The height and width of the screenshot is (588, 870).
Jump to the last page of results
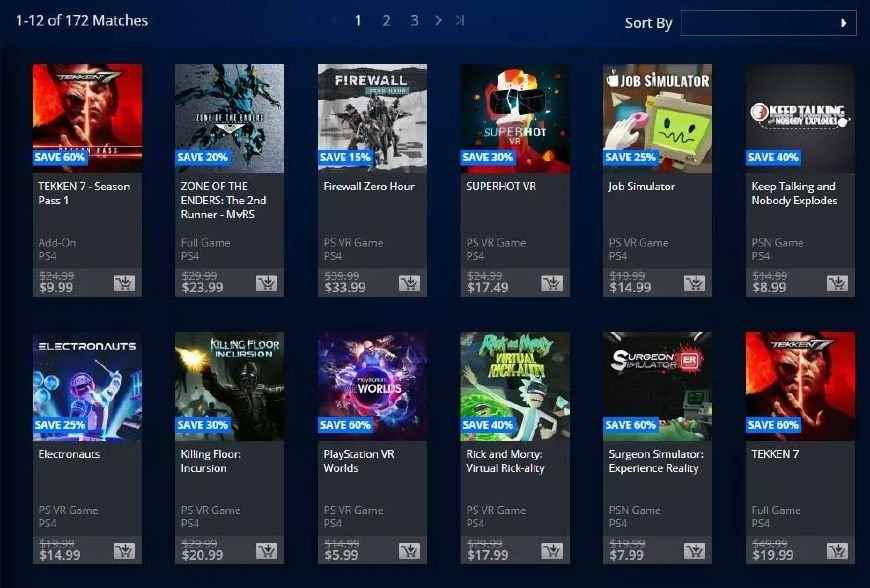click(460, 21)
